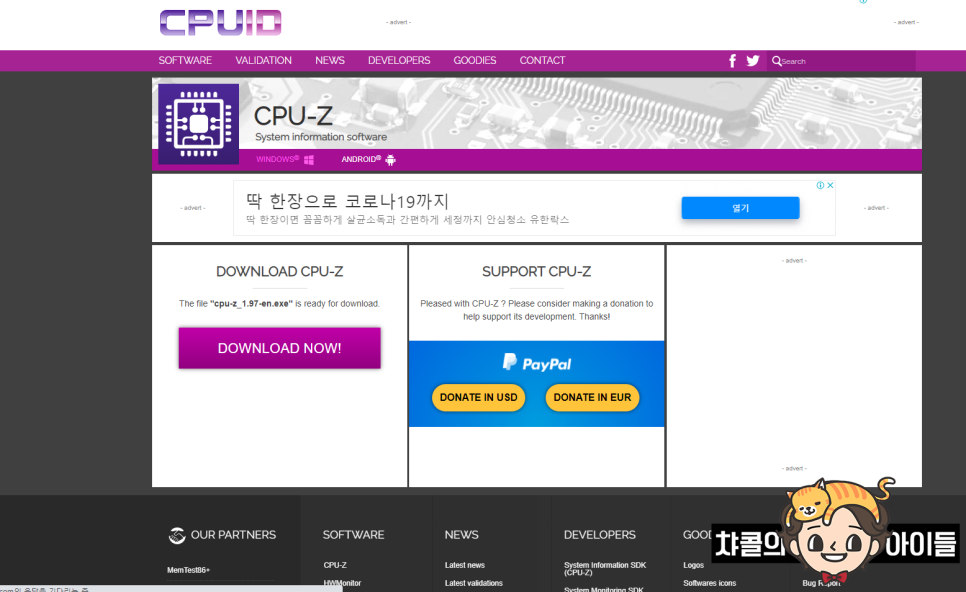Screen dimensions: 966x592
Task: Click the Android robot icon
Action: pos(390,160)
